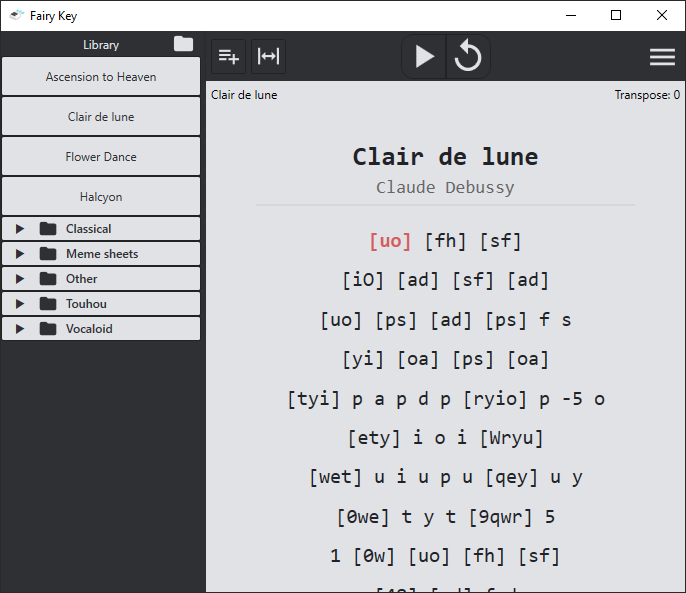Click the Classical folder label

click(x=88, y=229)
